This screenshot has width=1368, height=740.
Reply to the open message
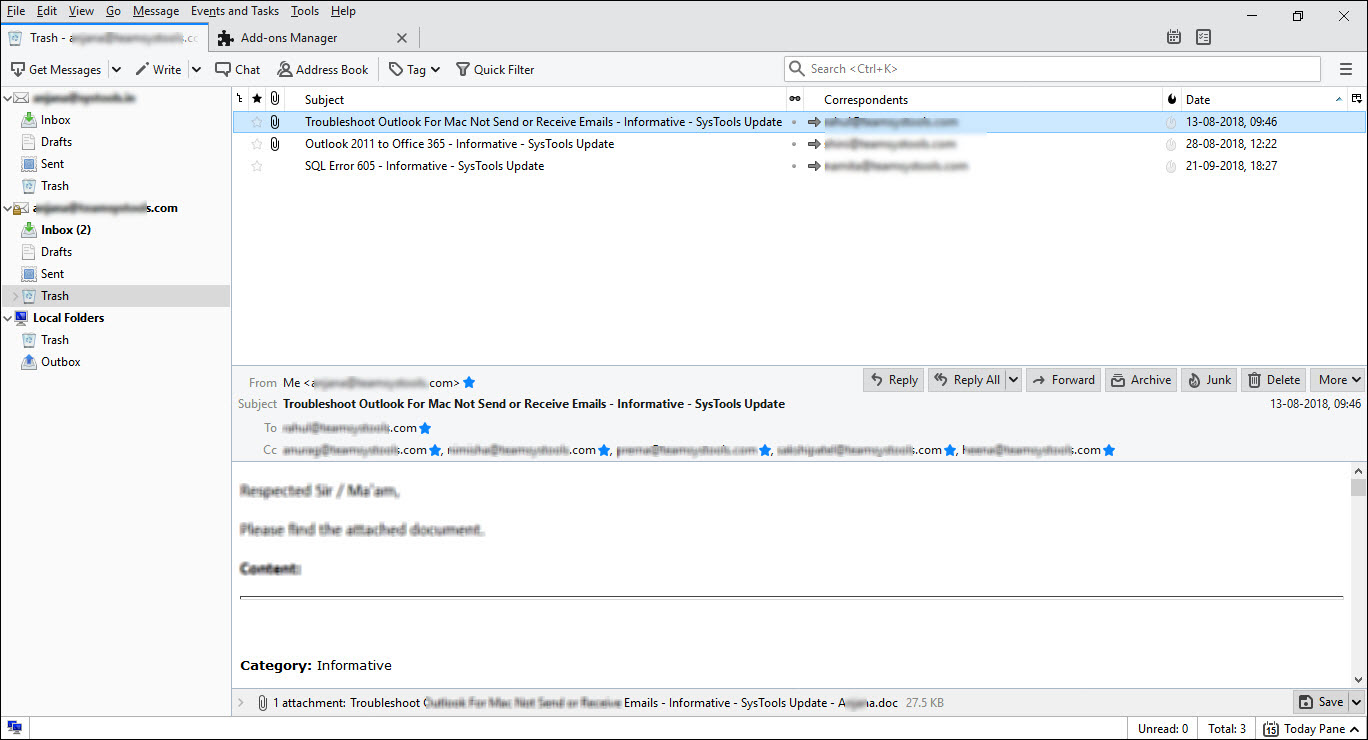(894, 380)
